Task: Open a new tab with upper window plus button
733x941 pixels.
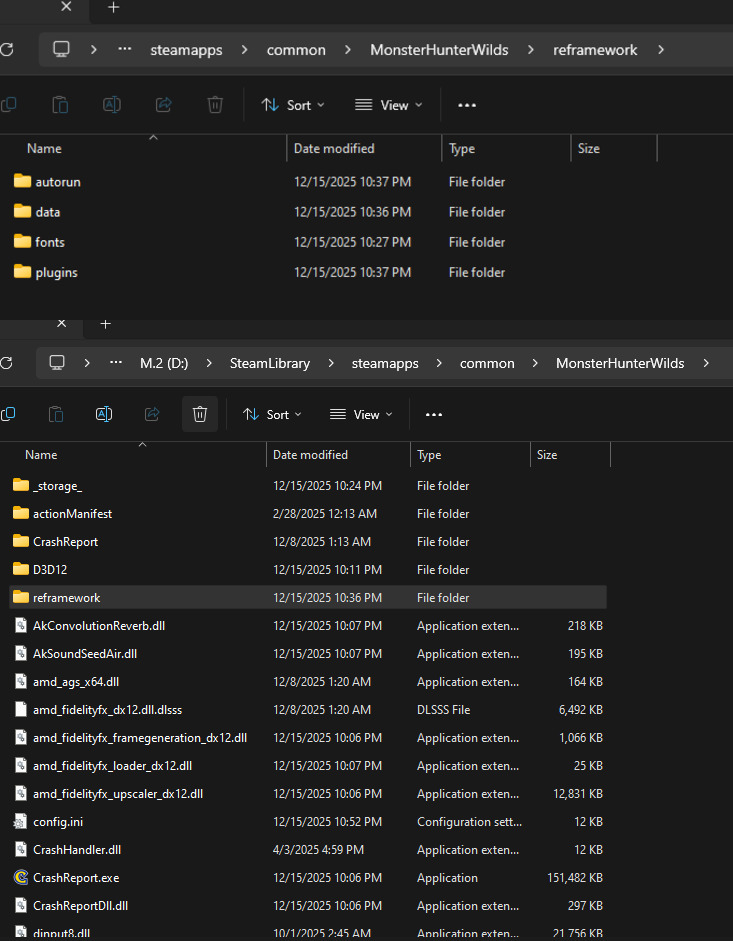Action: 114,8
